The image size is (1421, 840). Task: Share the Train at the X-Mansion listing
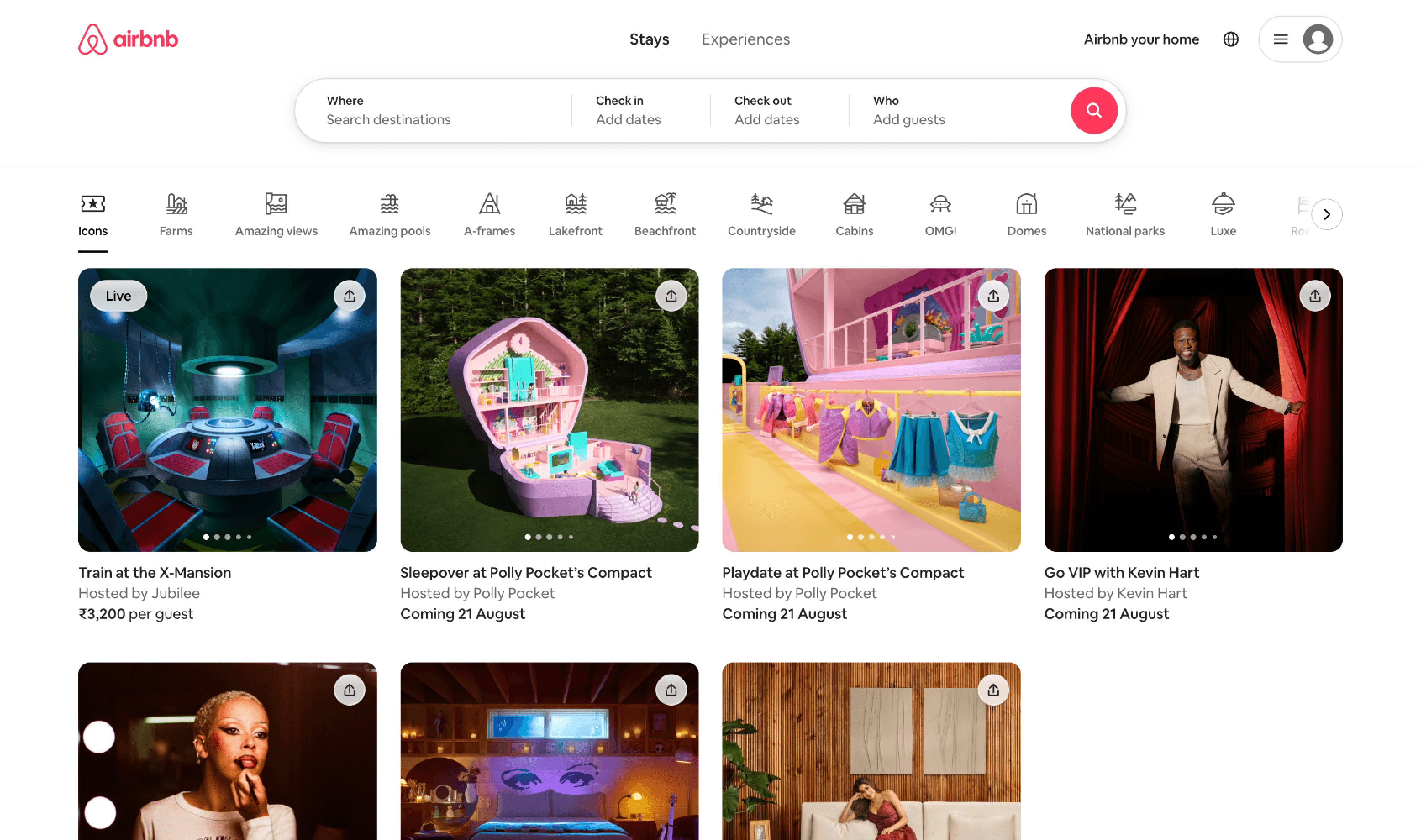[x=349, y=295]
